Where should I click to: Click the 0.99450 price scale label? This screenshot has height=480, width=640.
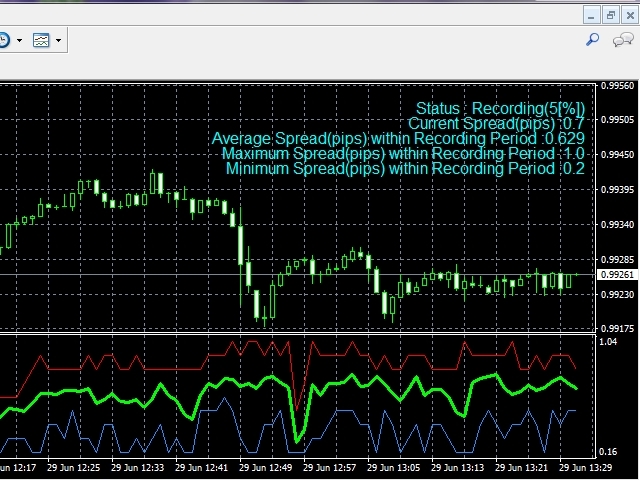[618, 155]
